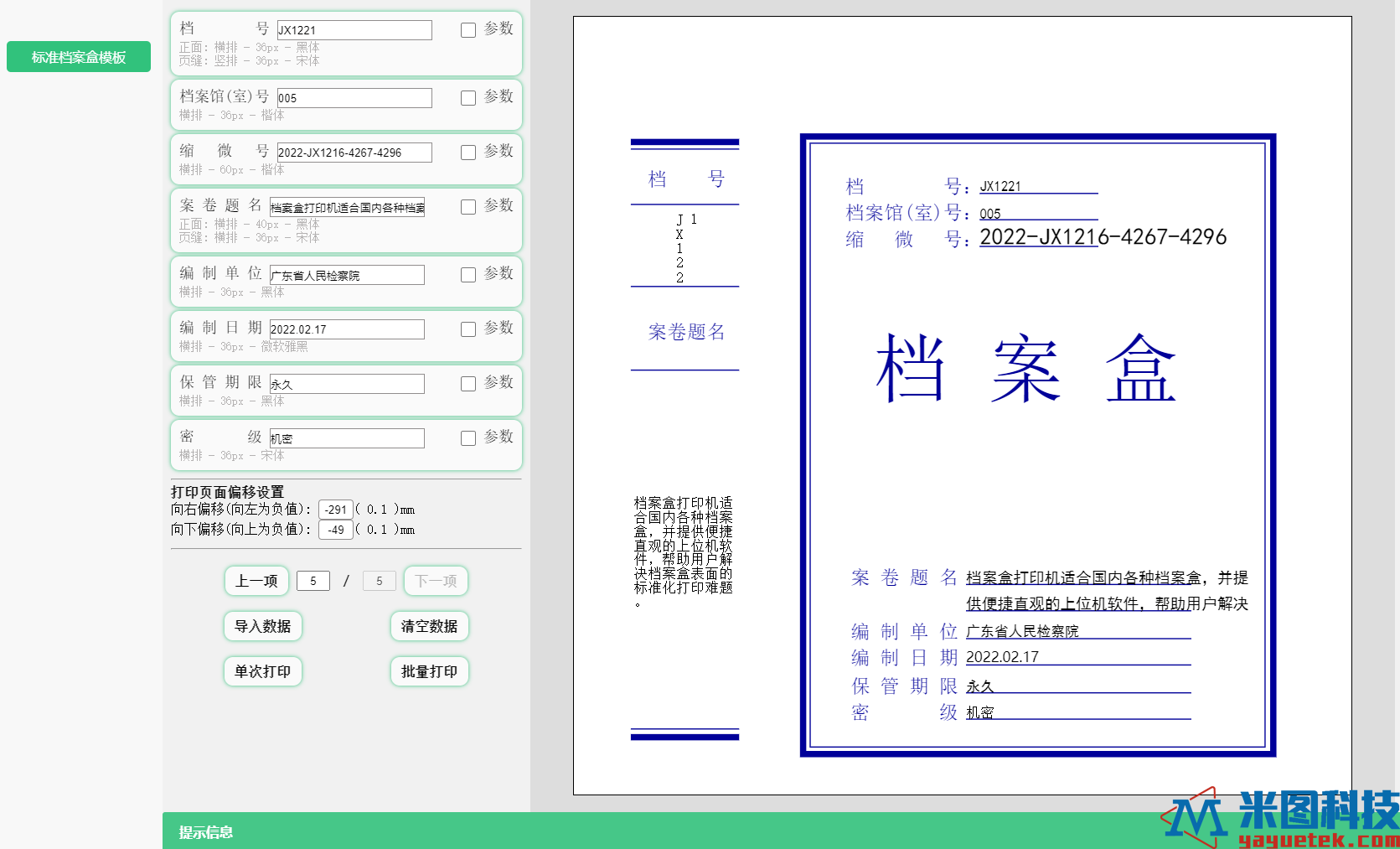Click the 提示信息 status bar label
The height and width of the screenshot is (849, 1400).
click(206, 832)
